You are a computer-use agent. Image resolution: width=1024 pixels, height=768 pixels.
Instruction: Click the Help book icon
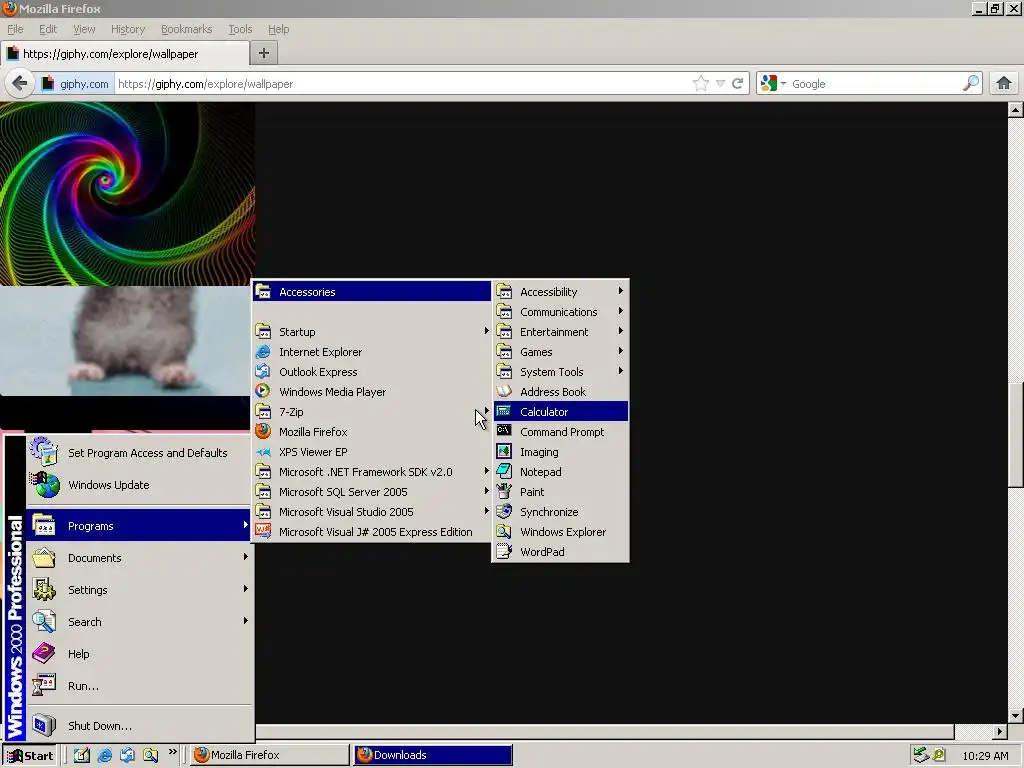point(44,653)
